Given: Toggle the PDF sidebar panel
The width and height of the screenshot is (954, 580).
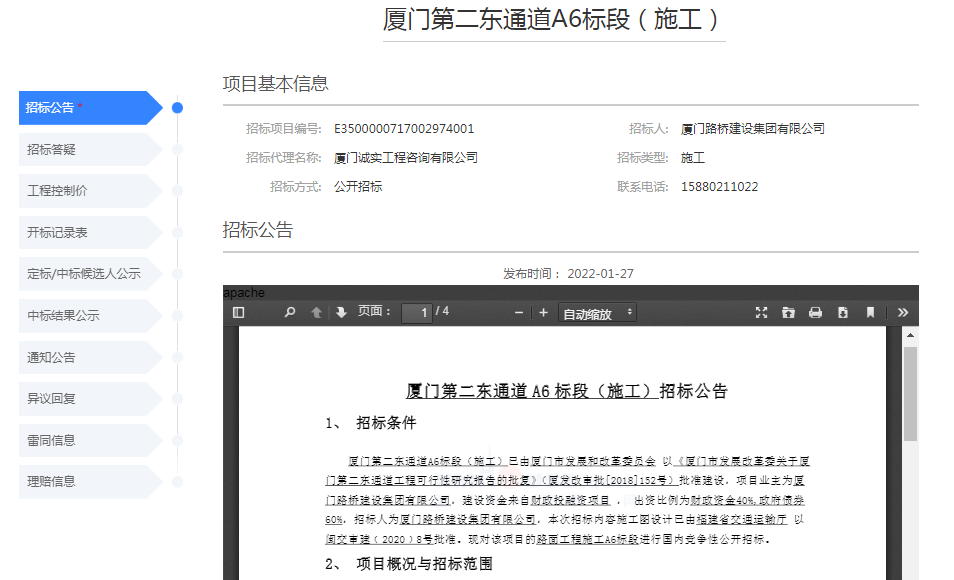Looking at the screenshot, I should pyautogui.click(x=238, y=313).
